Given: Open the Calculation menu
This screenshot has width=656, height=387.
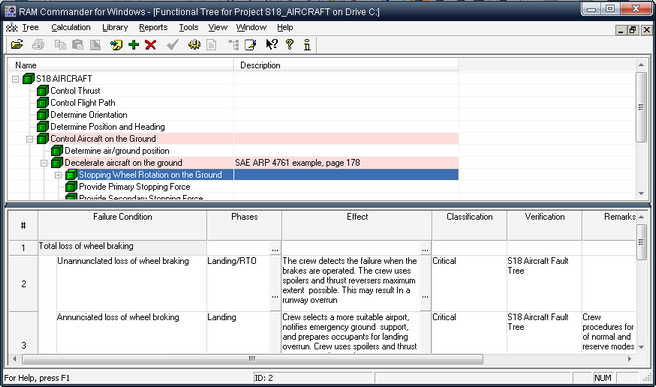Looking at the screenshot, I should tap(71, 28).
